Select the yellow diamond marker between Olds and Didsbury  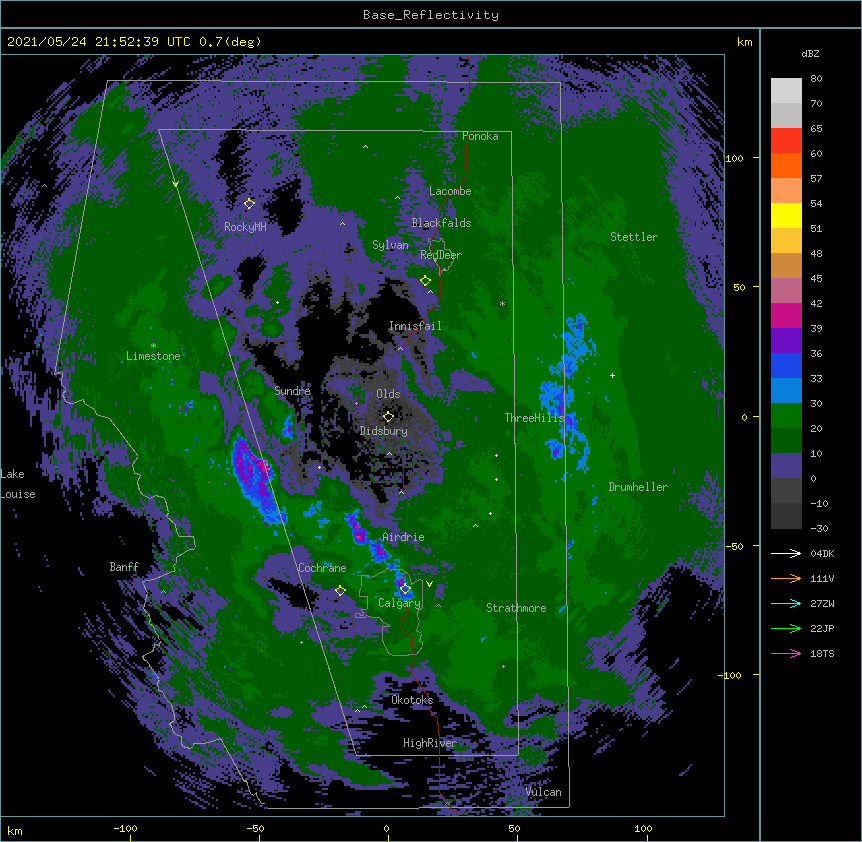[x=388, y=417]
